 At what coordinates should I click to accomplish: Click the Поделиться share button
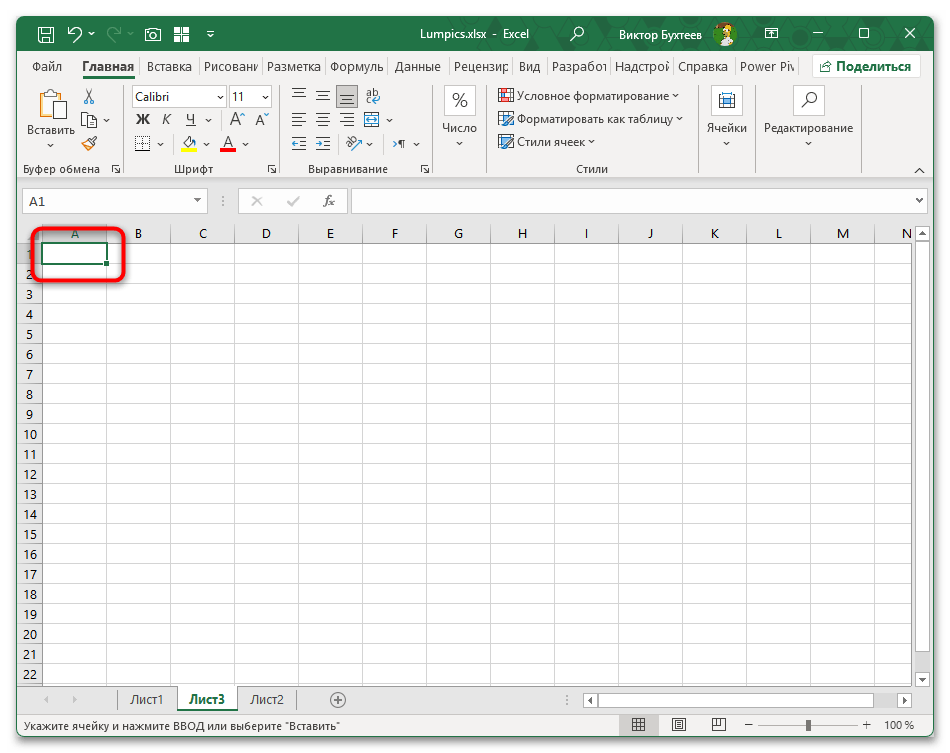click(x=866, y=66)
